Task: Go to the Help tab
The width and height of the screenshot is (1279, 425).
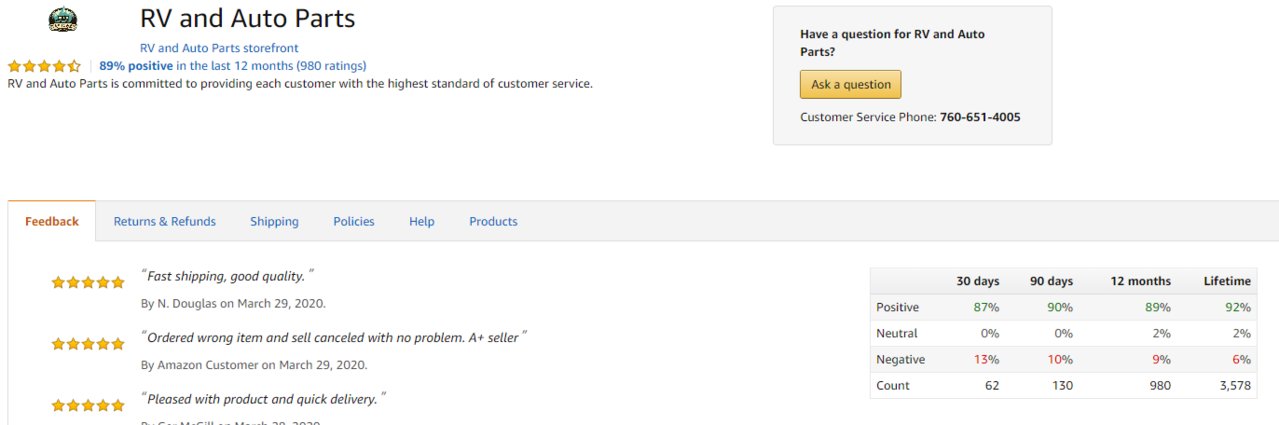Action: coord(422,221)
